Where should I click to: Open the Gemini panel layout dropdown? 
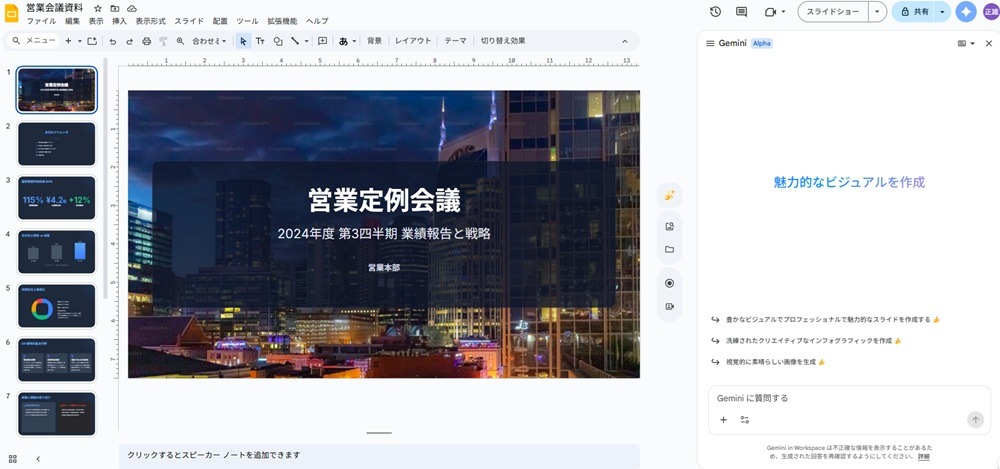coord(966,43)
